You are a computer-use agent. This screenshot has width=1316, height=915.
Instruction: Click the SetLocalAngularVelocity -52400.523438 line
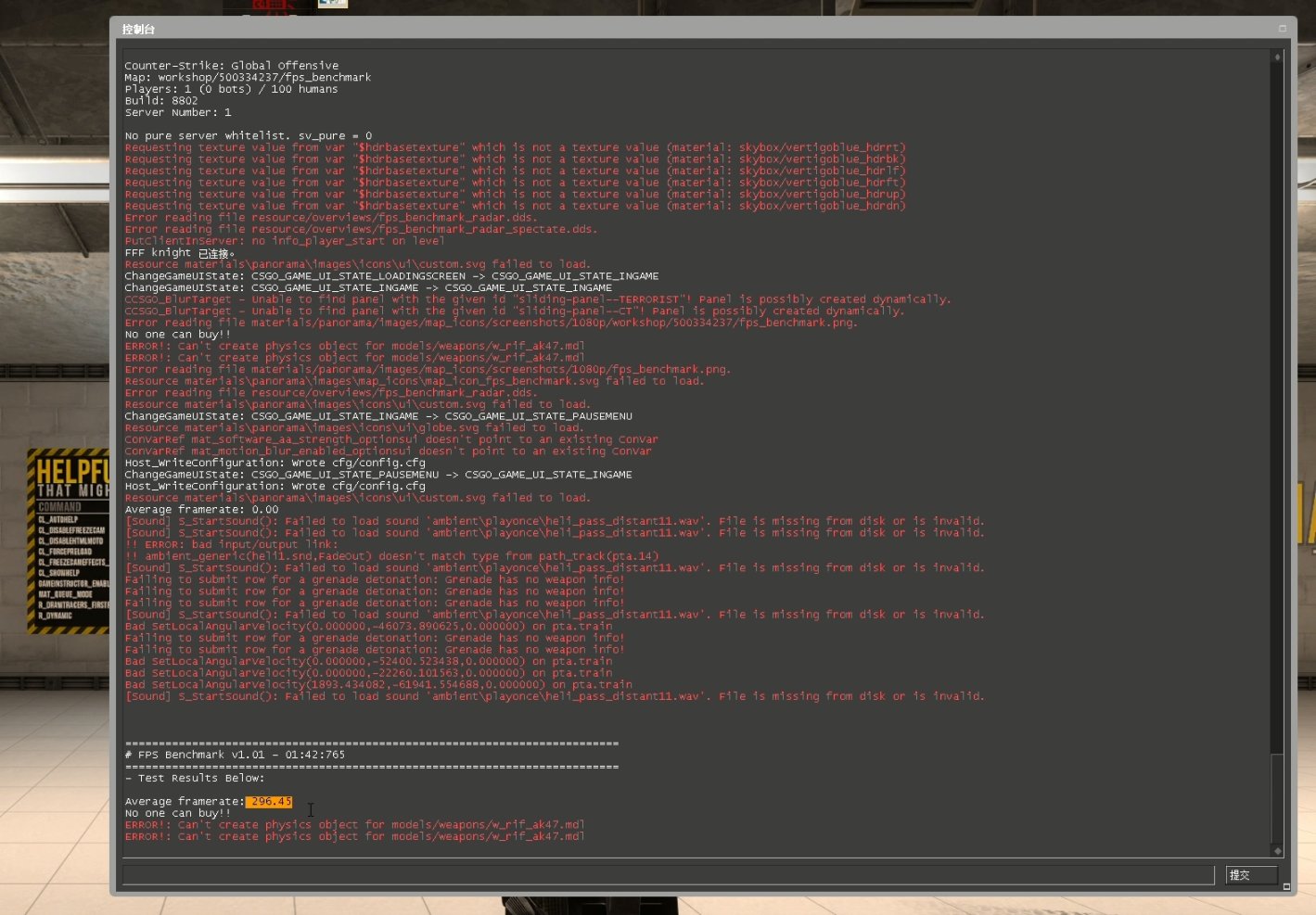(368, 662)
